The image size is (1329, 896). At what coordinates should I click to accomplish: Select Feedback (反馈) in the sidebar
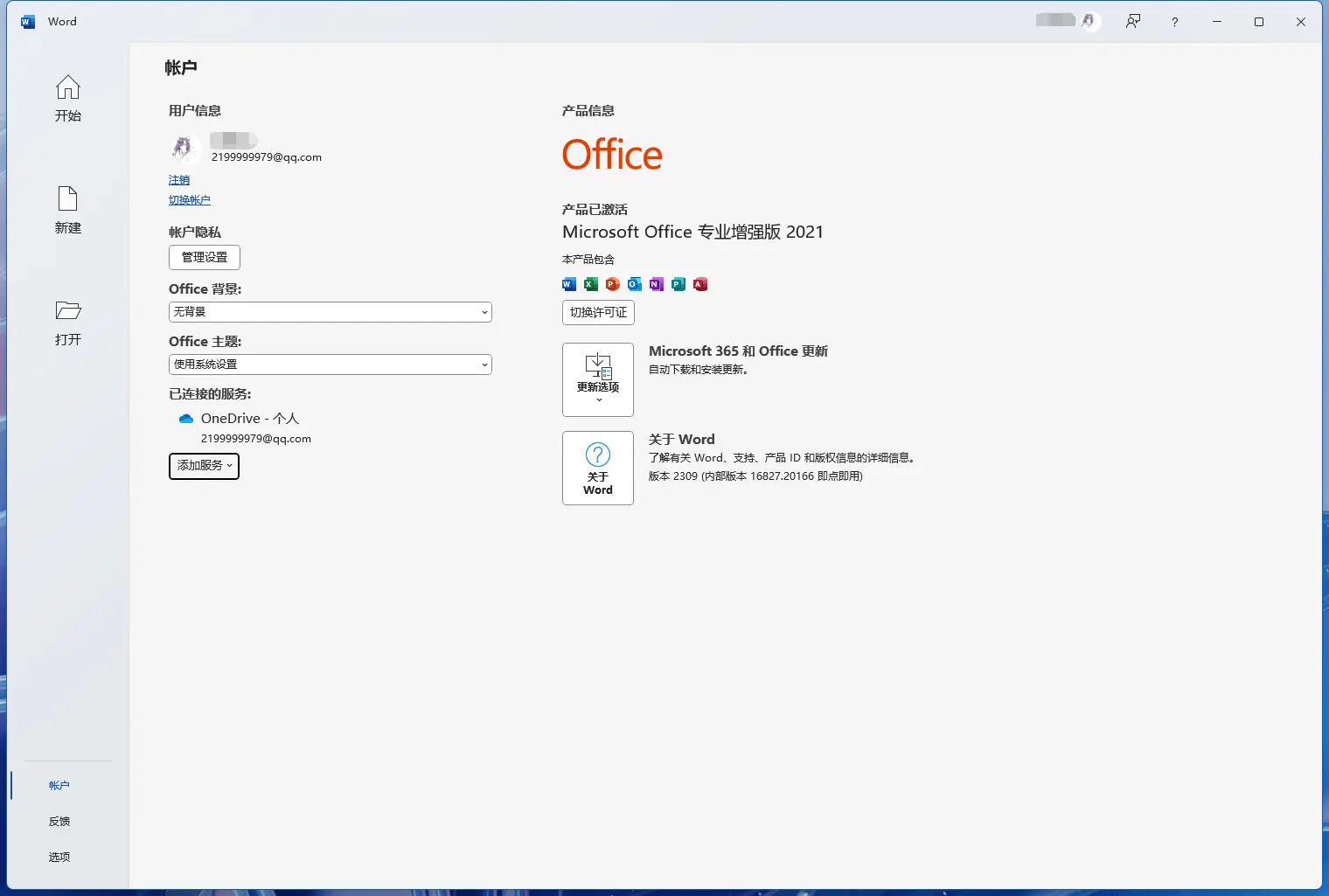(x=59, y=822)
